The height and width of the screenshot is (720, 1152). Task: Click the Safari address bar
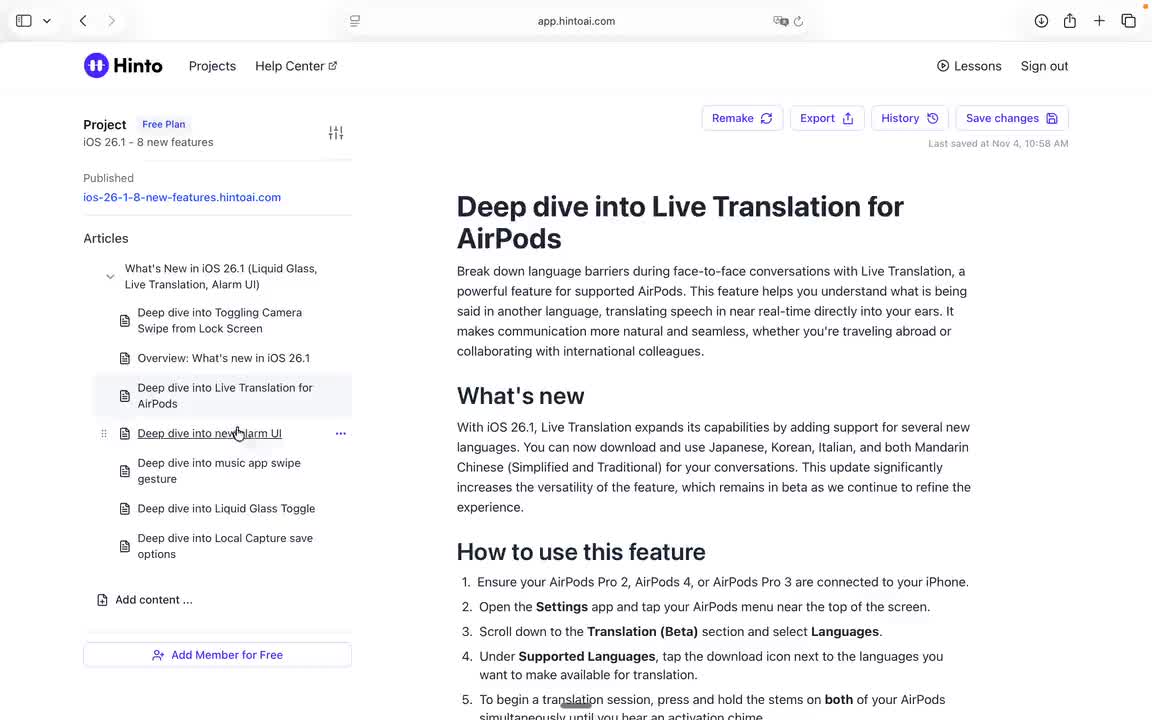(x=576, y=21)
